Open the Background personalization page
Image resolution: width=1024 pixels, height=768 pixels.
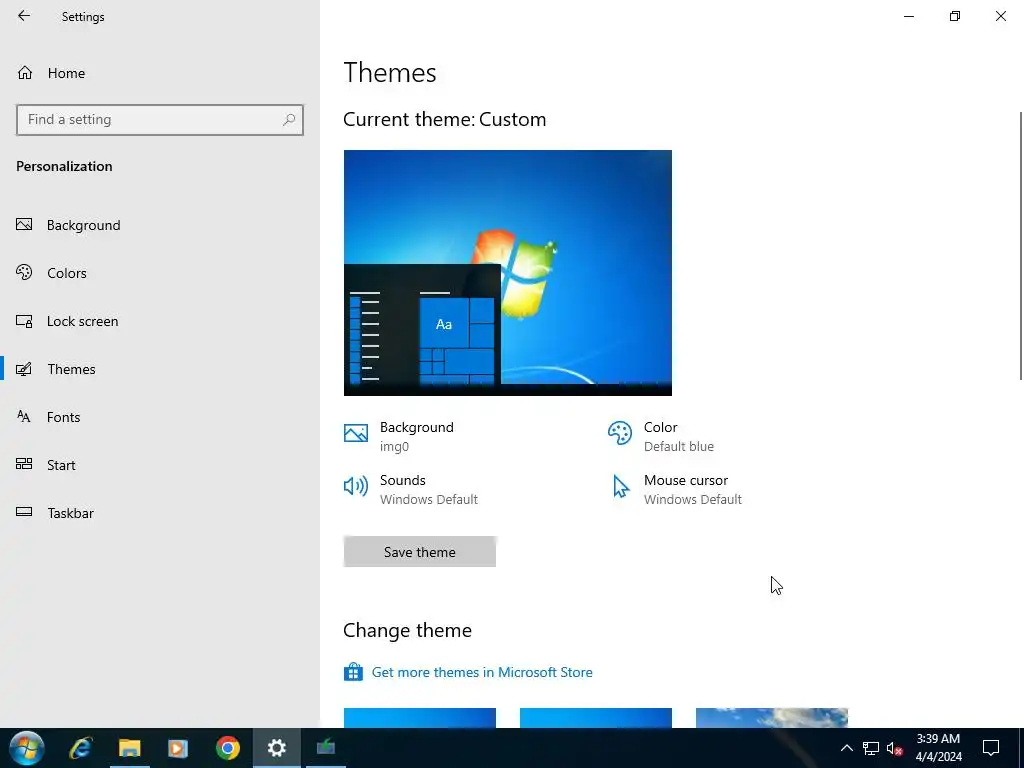[160, 225]
